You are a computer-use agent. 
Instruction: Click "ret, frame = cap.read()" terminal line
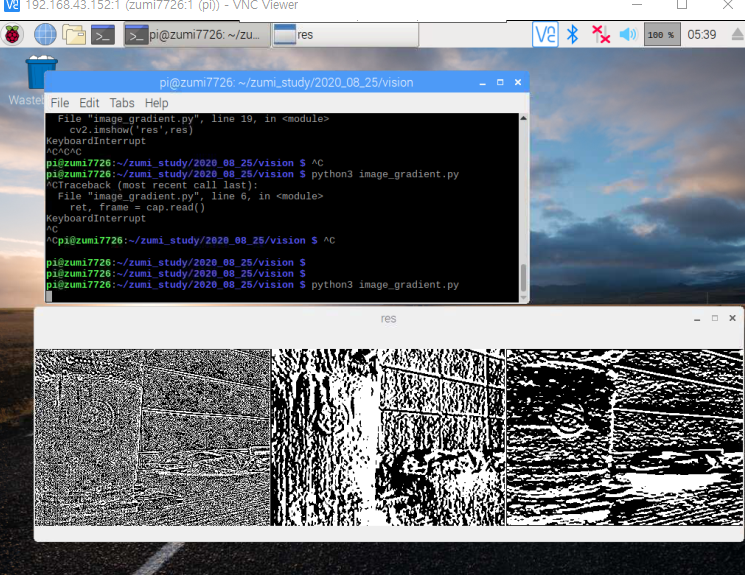click(137, 207)
